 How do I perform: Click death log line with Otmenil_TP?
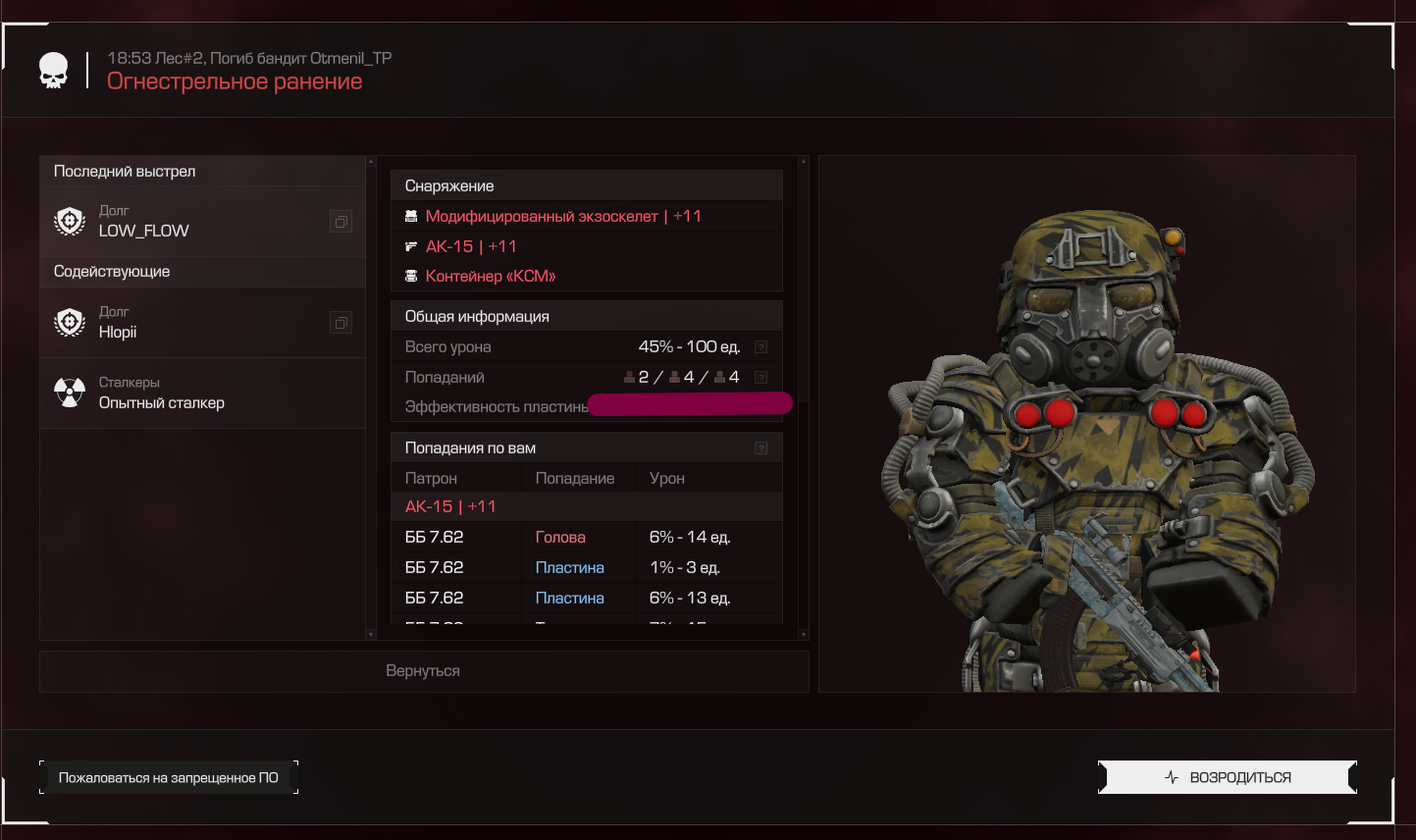click(249, 58)
